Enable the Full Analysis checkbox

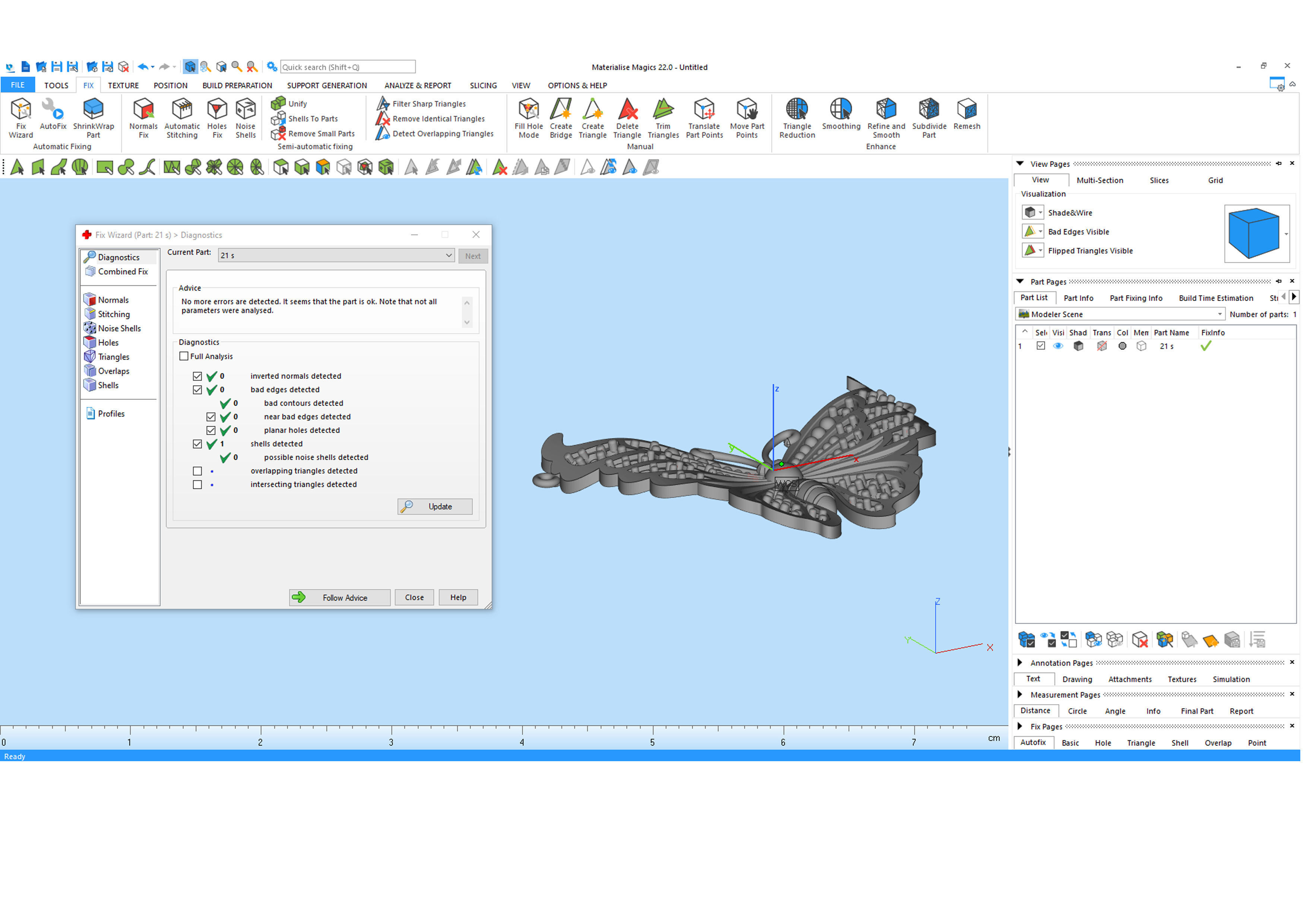[184, 357]
